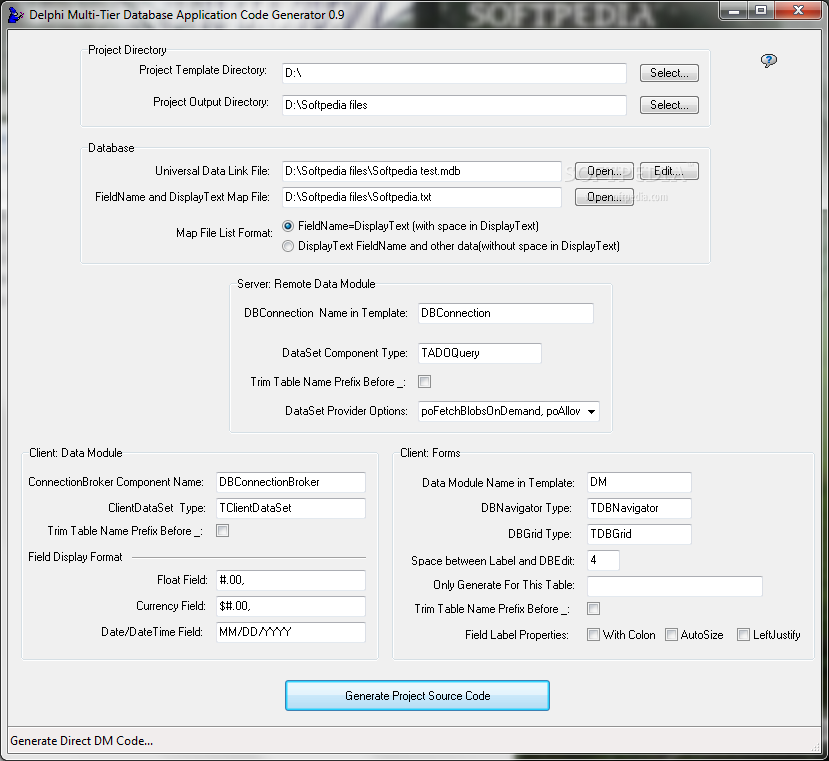
Task: Close the application window
Action: pos(798,10)
